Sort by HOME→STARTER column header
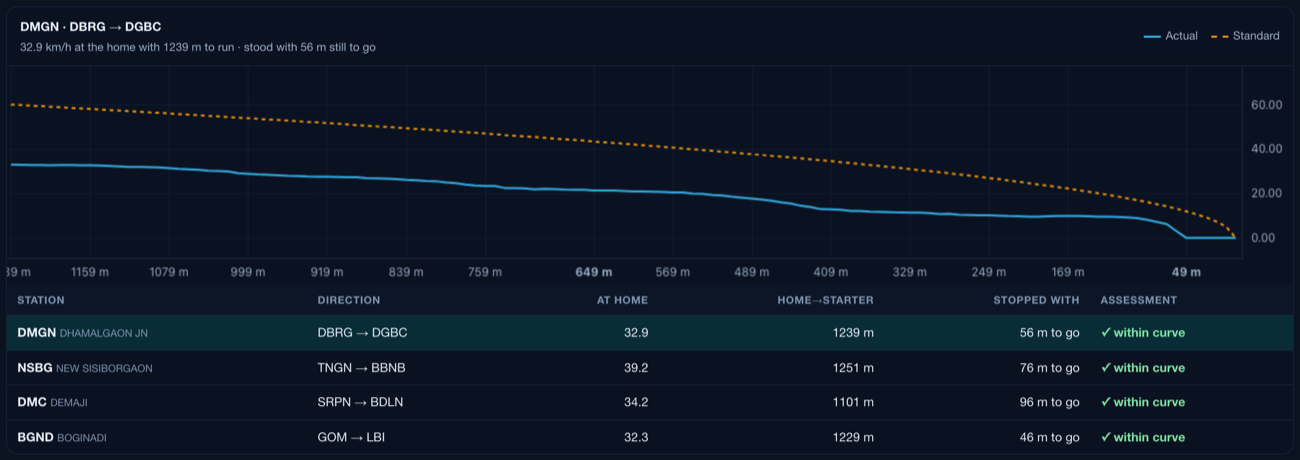The height and width of the screenshot is (460, 1300). click(826, 300)
